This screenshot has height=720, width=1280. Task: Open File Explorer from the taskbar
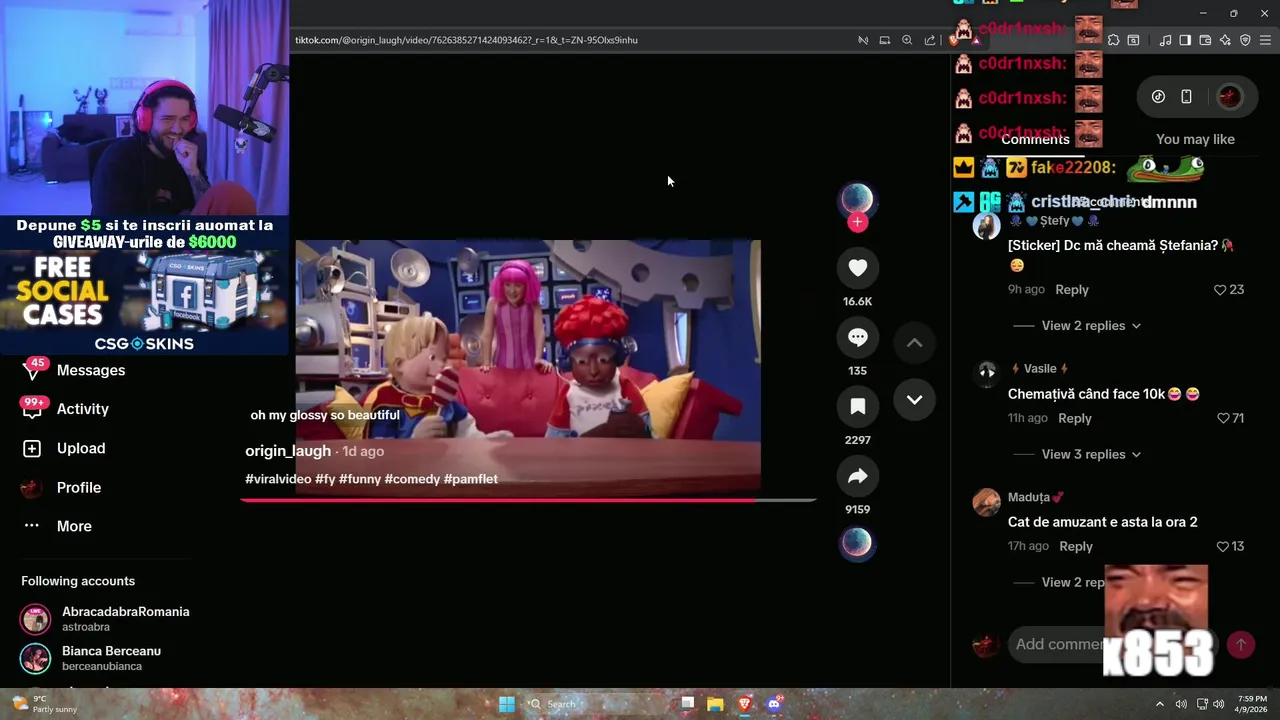[x=715, y=704]
